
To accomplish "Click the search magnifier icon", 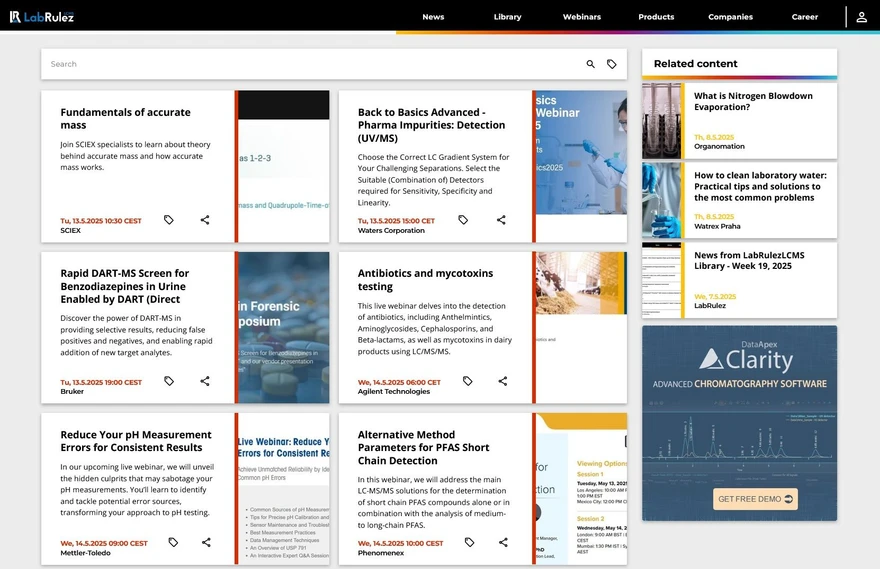I will [x=590, y=64].
